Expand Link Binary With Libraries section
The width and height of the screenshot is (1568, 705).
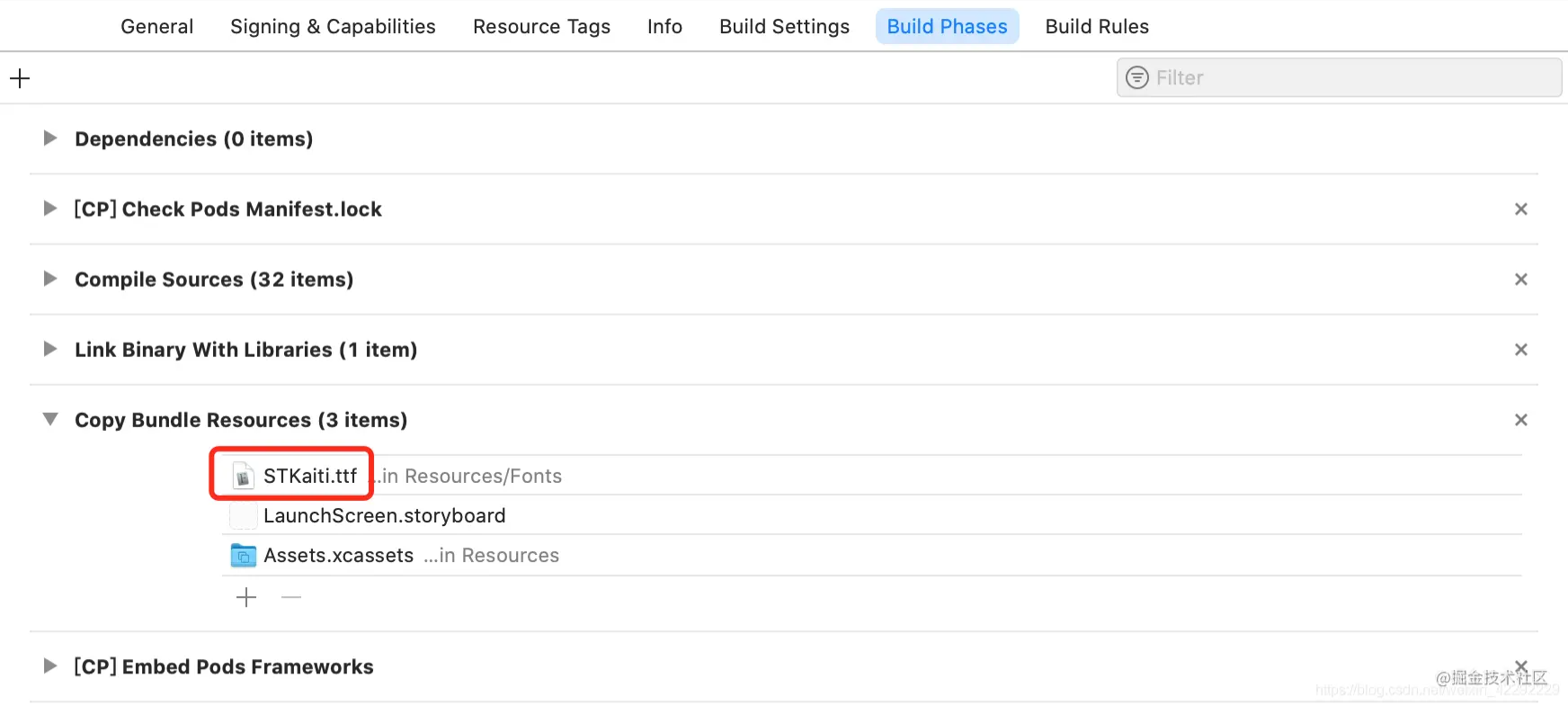click(50, 349)
